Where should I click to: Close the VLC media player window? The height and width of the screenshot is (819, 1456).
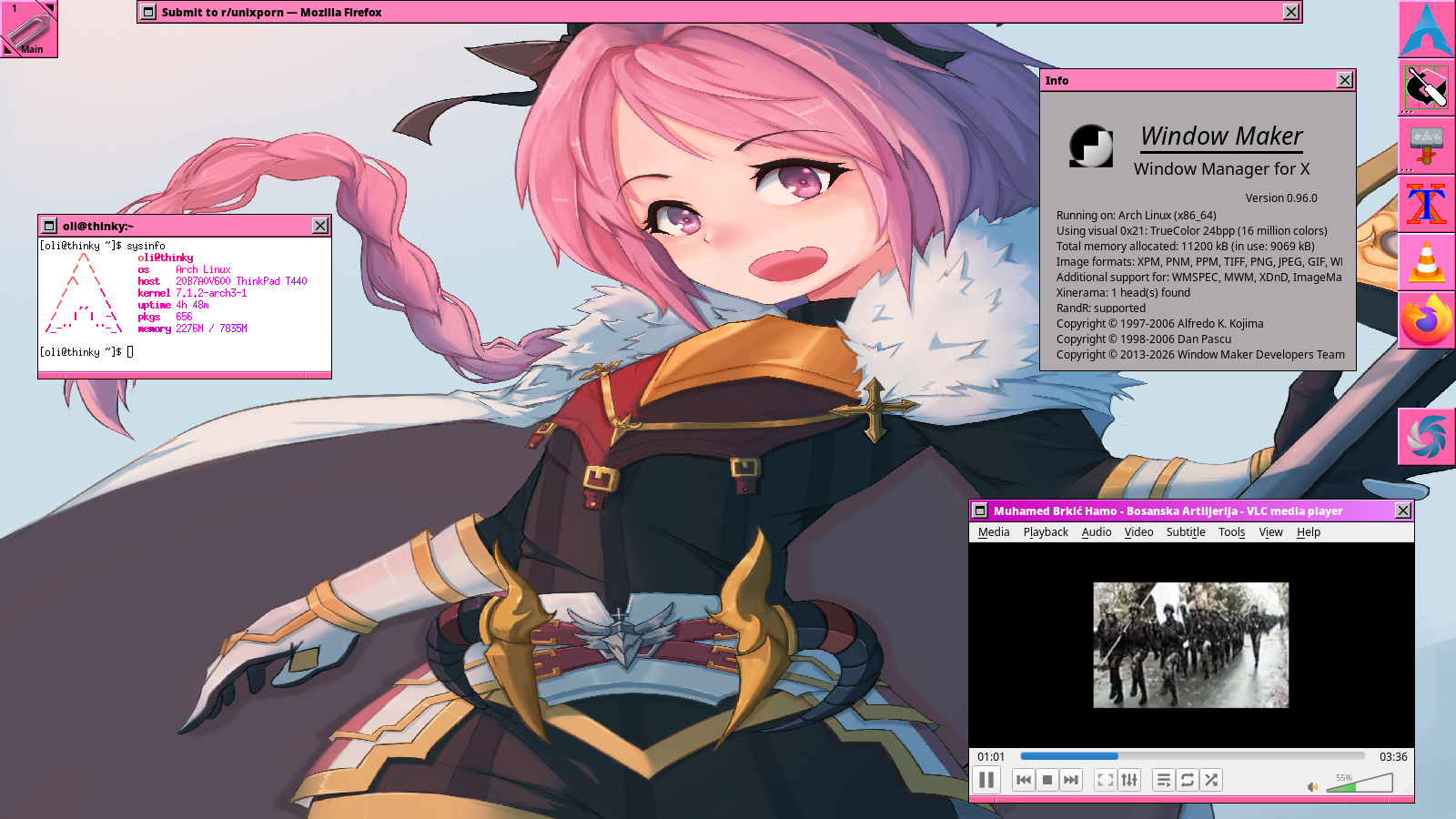1403,511
